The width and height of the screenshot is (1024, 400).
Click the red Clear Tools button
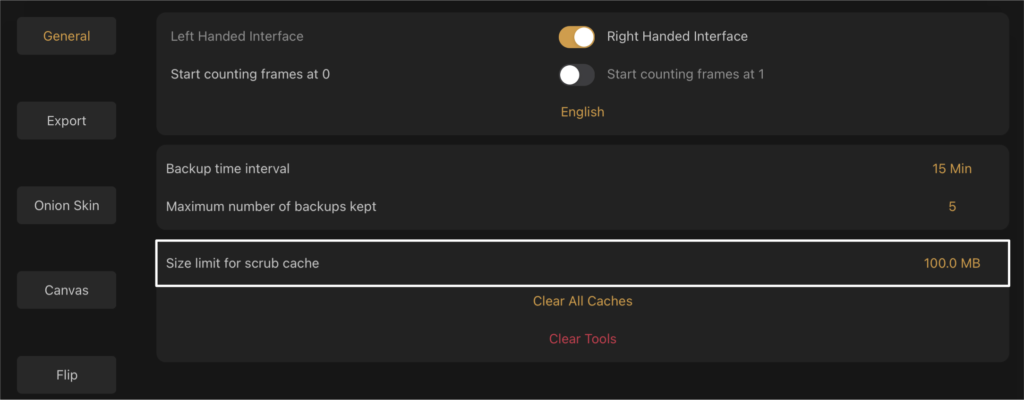(583, 339)
